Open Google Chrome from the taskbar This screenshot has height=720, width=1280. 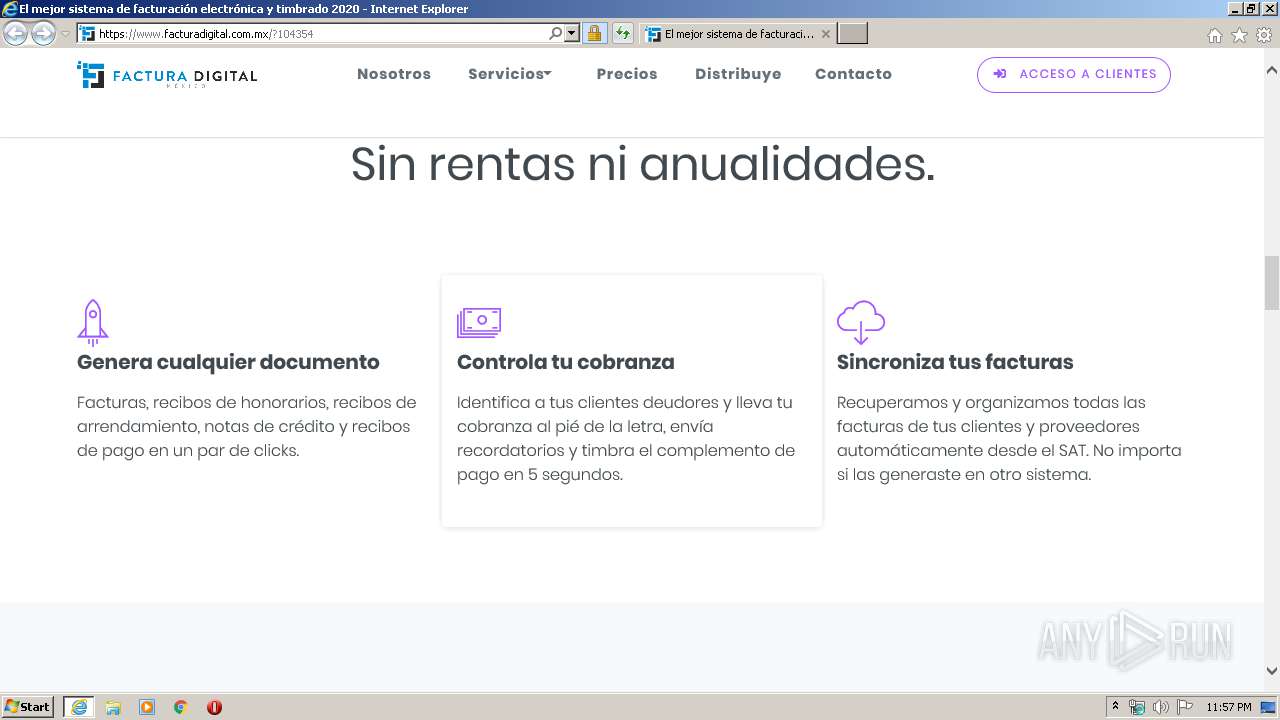coord(181,707)
